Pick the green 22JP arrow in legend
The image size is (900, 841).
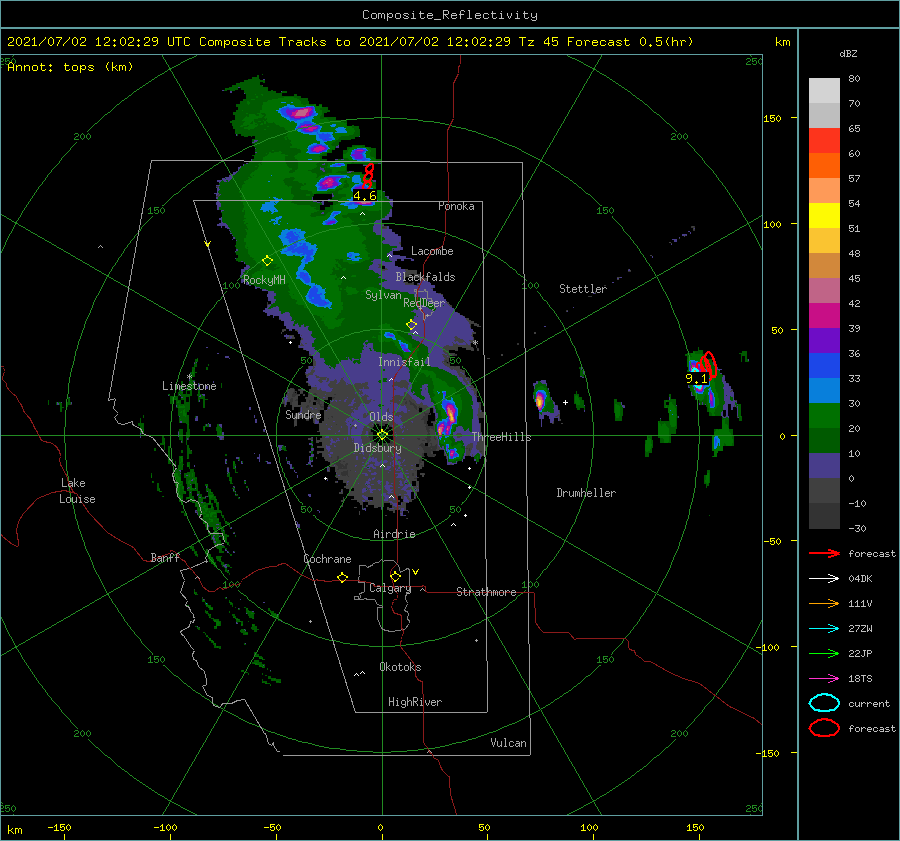pos(824,653)
